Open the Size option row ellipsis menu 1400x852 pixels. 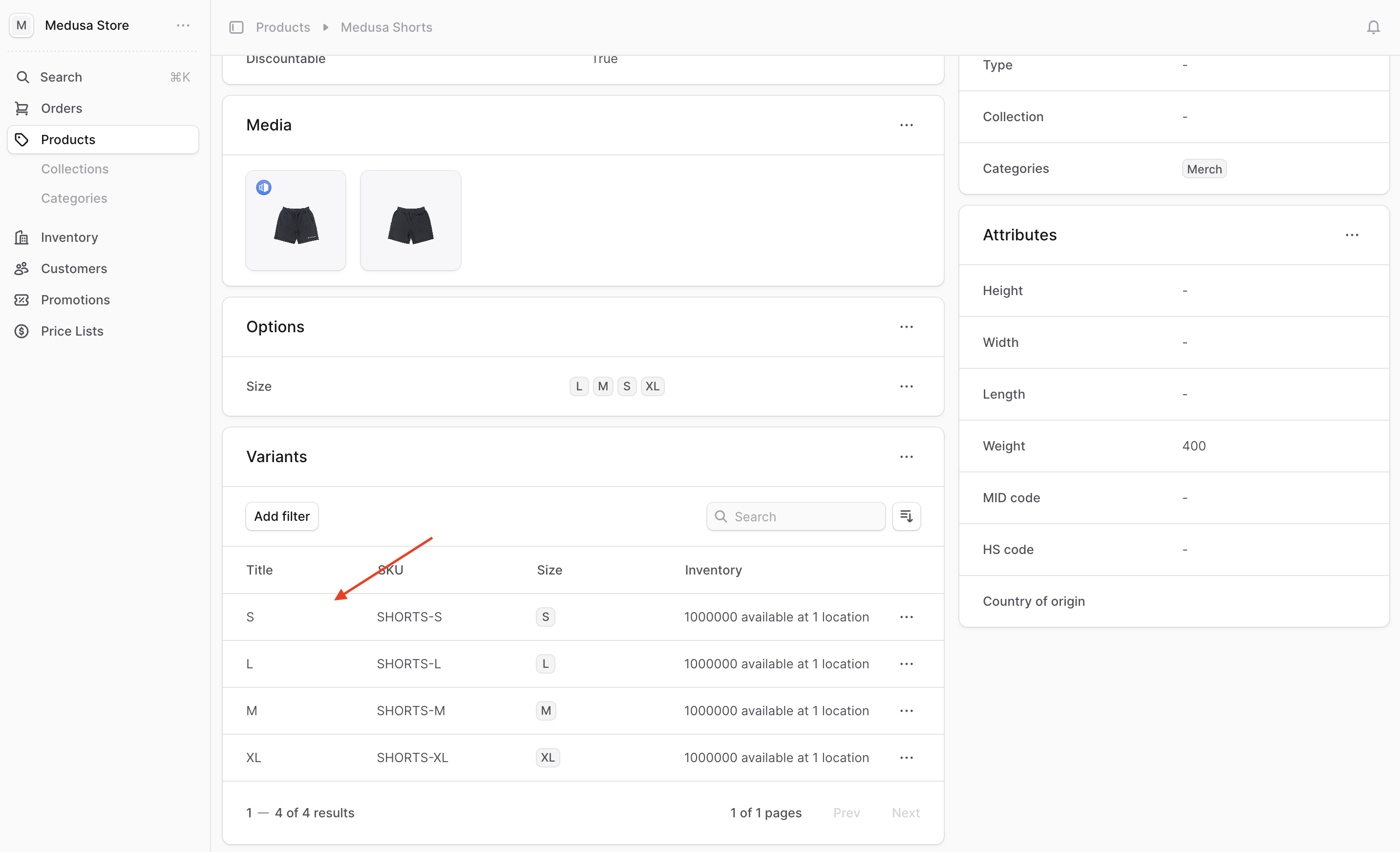point(906,386)
